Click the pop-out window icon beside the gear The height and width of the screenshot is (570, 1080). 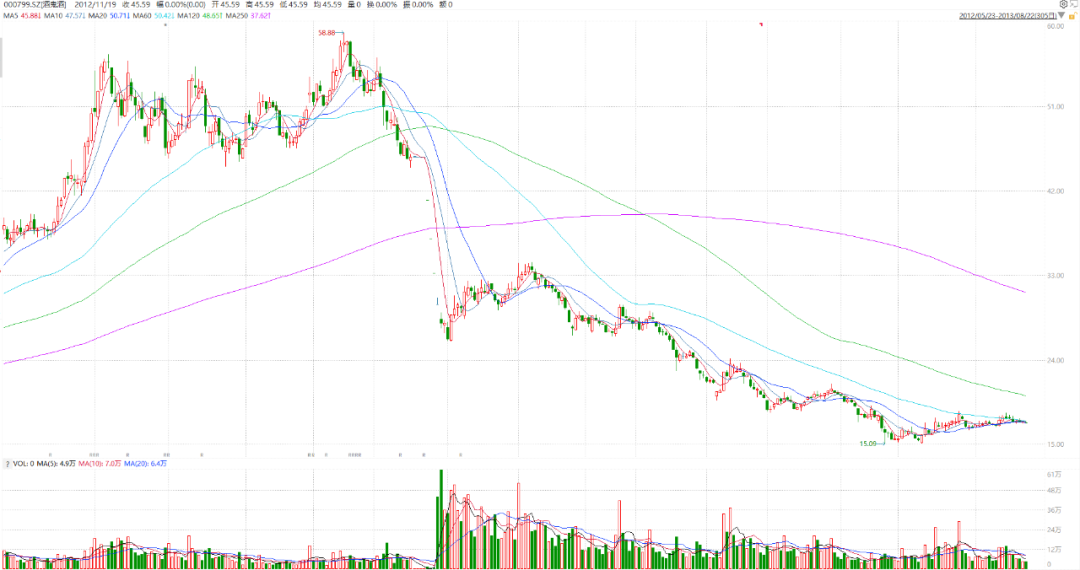tap(1073, 5)
